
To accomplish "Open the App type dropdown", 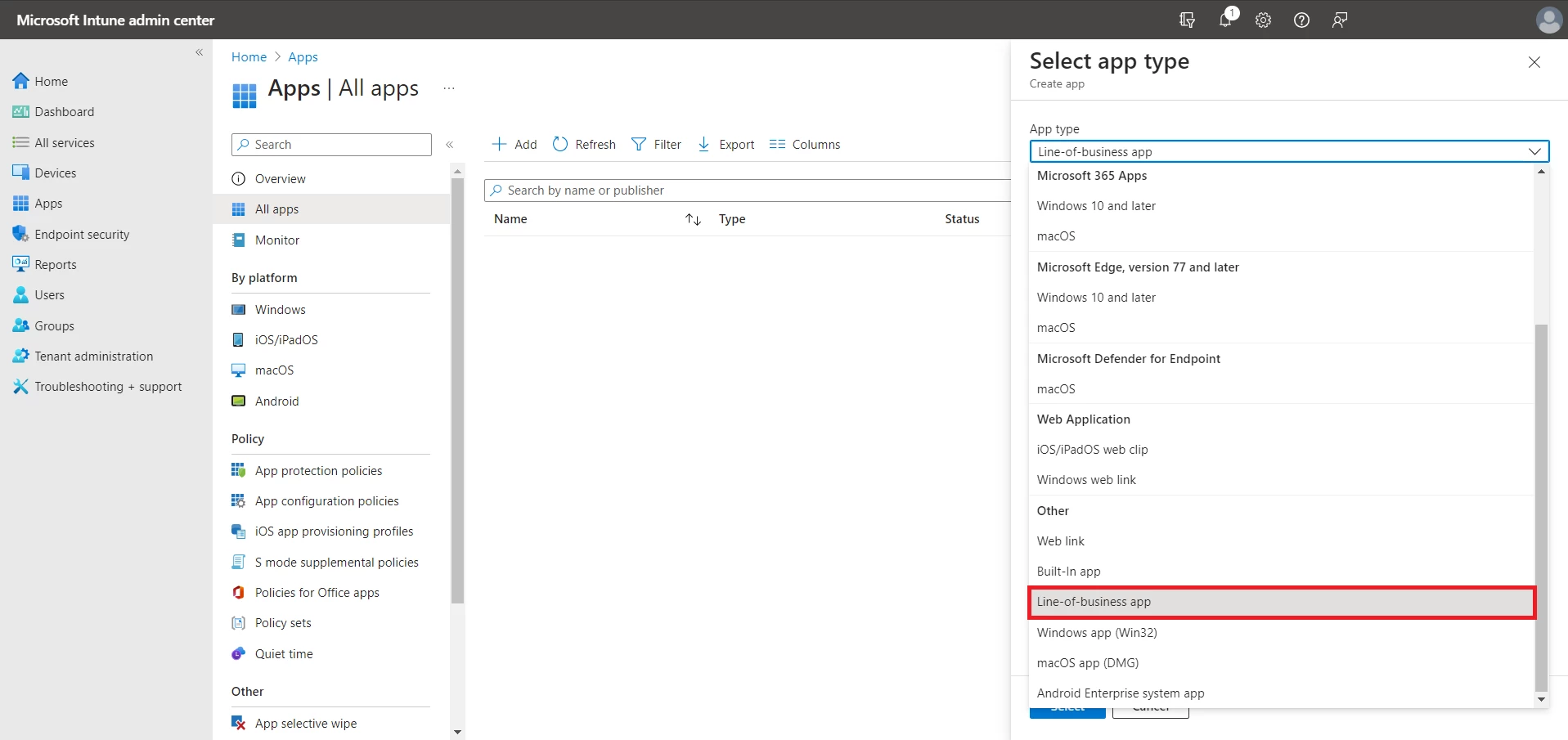I will click(x=1289, y=152).
